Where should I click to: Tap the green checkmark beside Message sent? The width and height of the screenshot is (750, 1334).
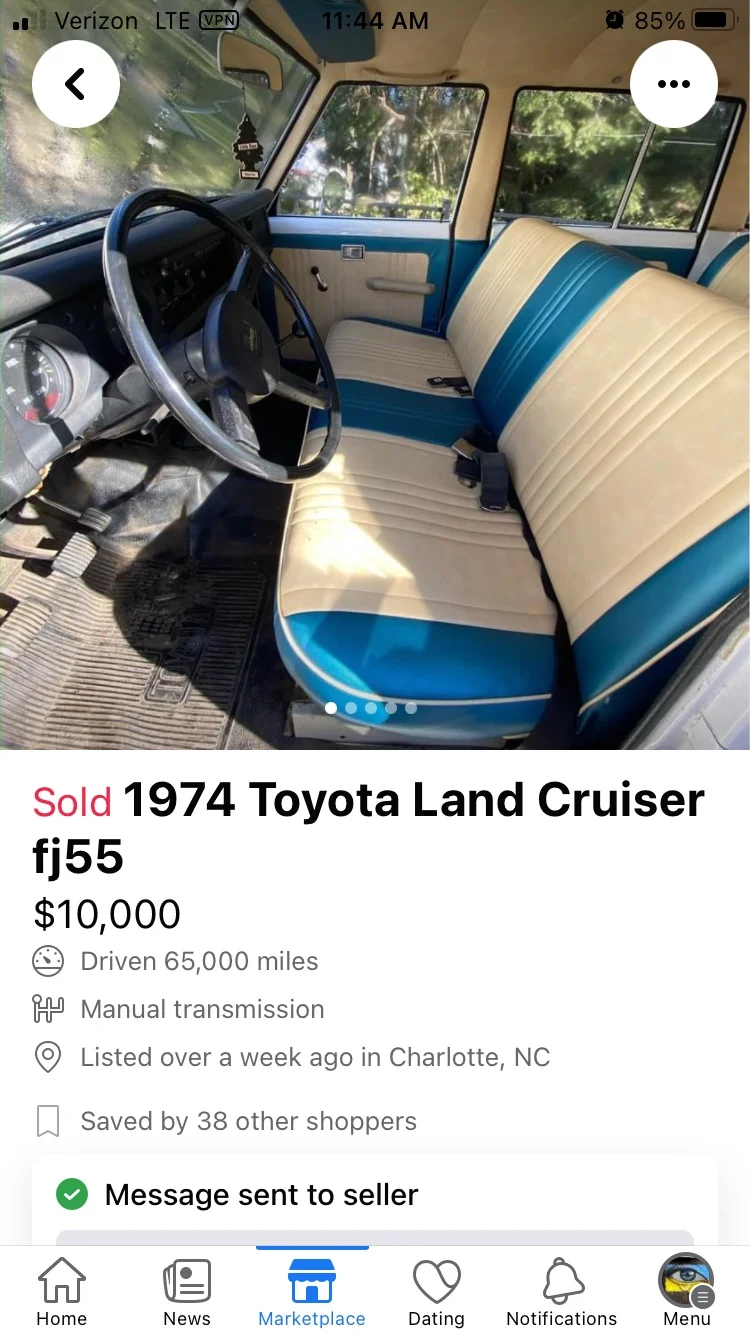[72, 1194]
